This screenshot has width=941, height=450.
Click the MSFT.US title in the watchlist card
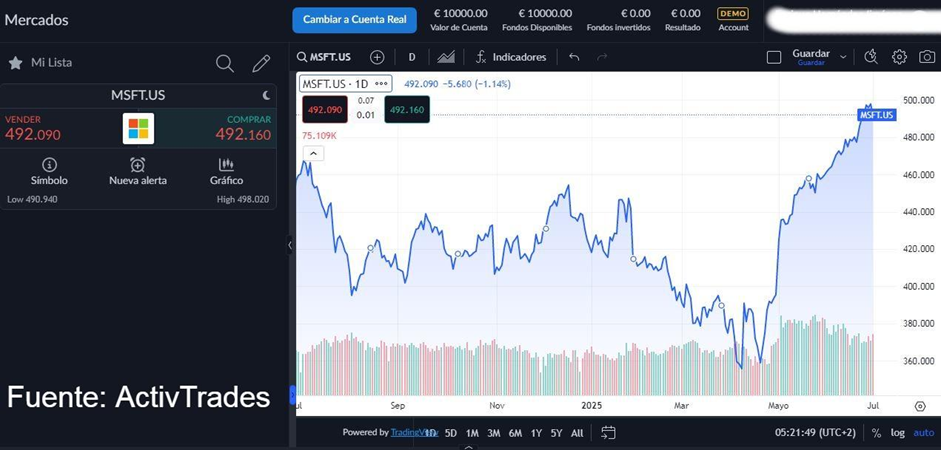coord(138,95)
